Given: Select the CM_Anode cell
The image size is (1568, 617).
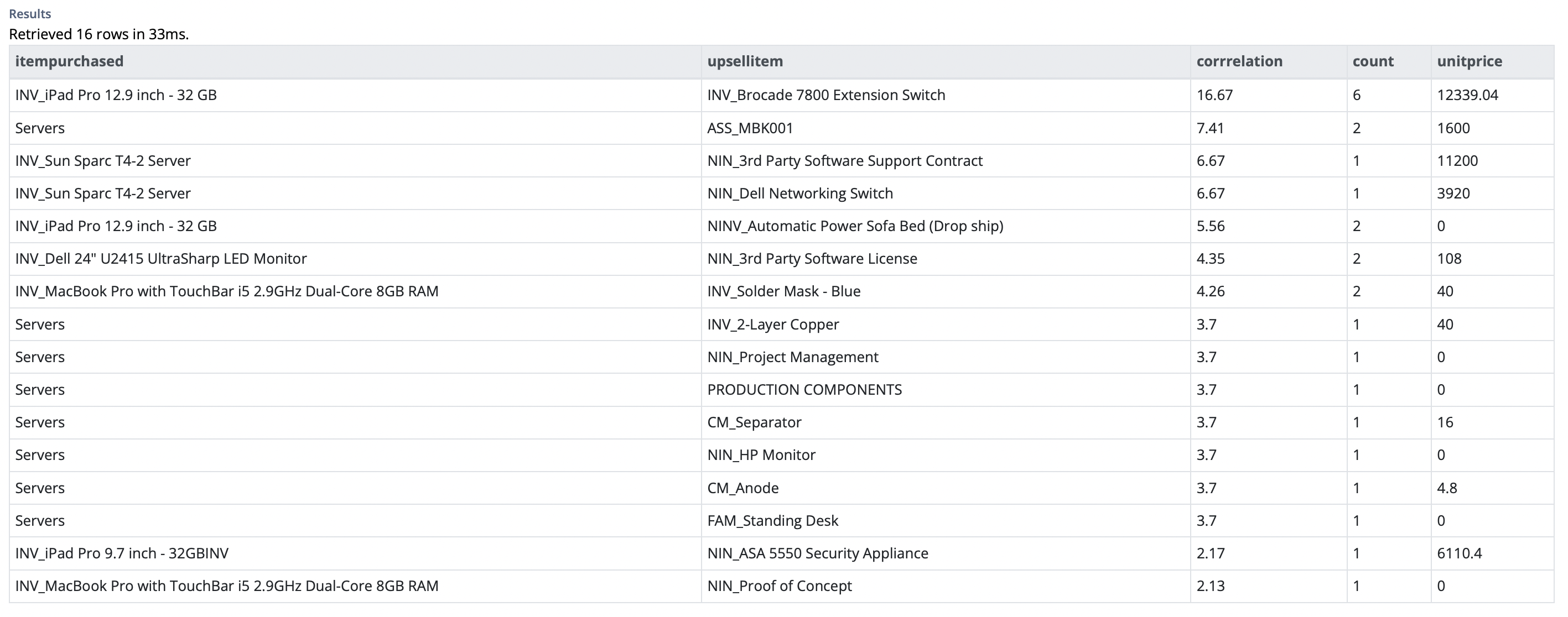Looking at the screenshot, I should 946,488.
